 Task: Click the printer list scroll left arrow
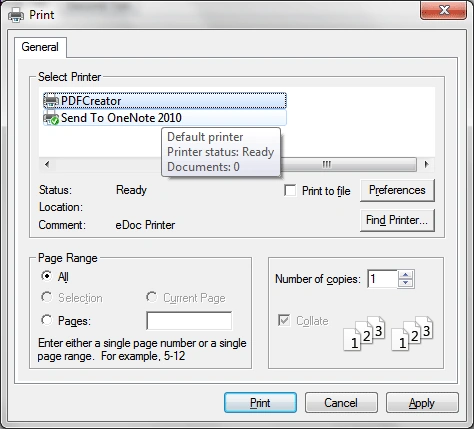click(x=47, y=164)
